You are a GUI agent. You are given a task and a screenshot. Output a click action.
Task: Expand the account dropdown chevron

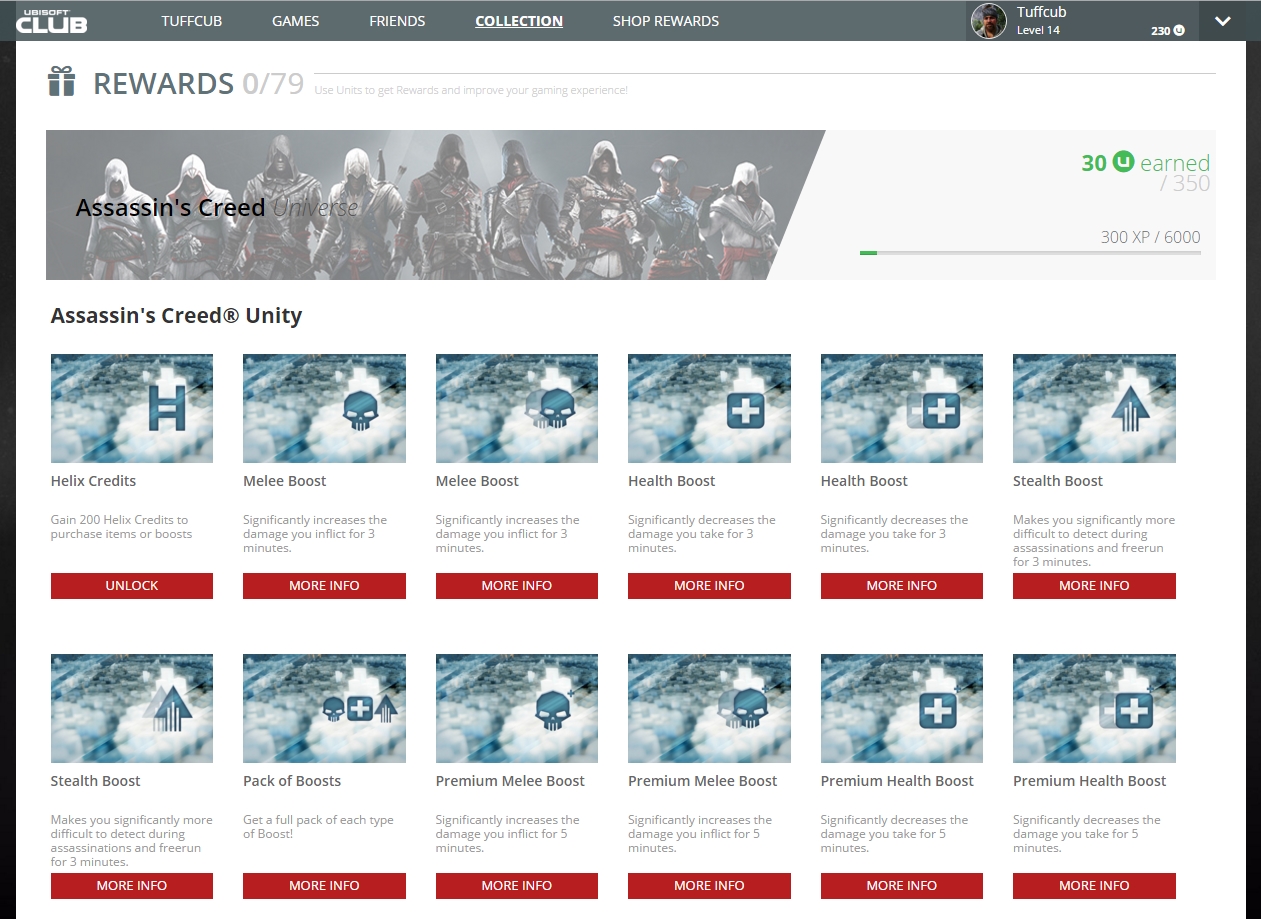pos(1222,21)
